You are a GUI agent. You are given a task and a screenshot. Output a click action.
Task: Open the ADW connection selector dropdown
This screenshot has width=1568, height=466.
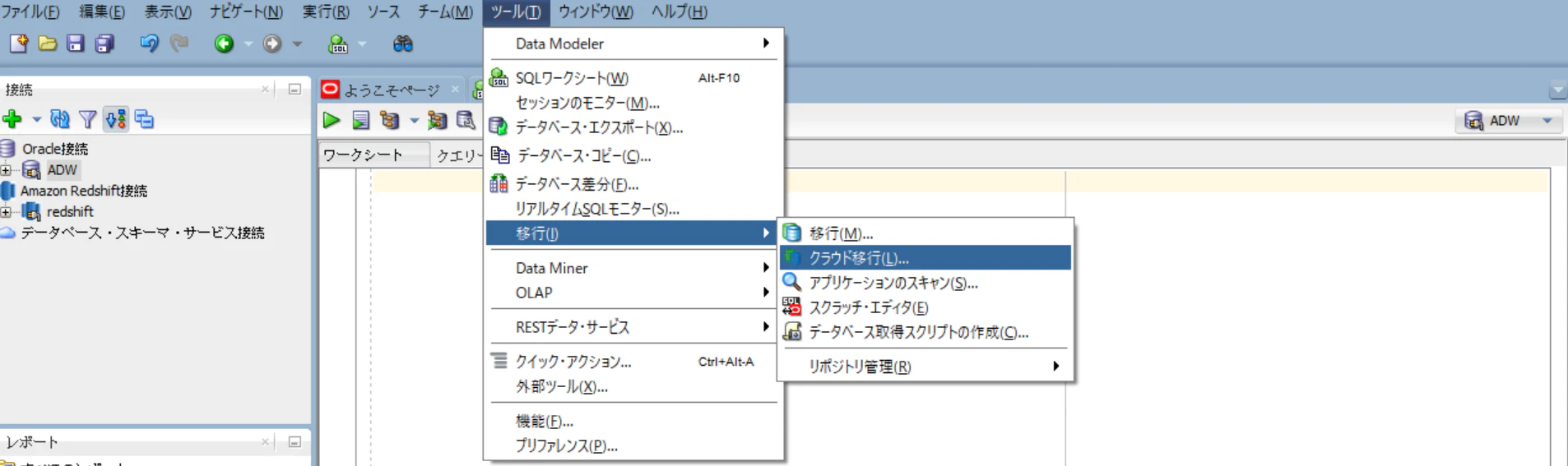click(1547, 121)
